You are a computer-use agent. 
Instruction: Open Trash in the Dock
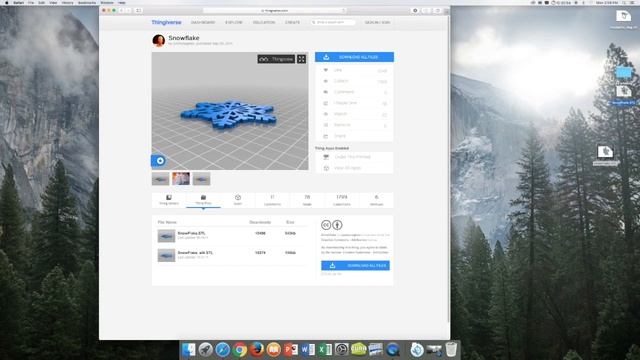coord(451,350)
